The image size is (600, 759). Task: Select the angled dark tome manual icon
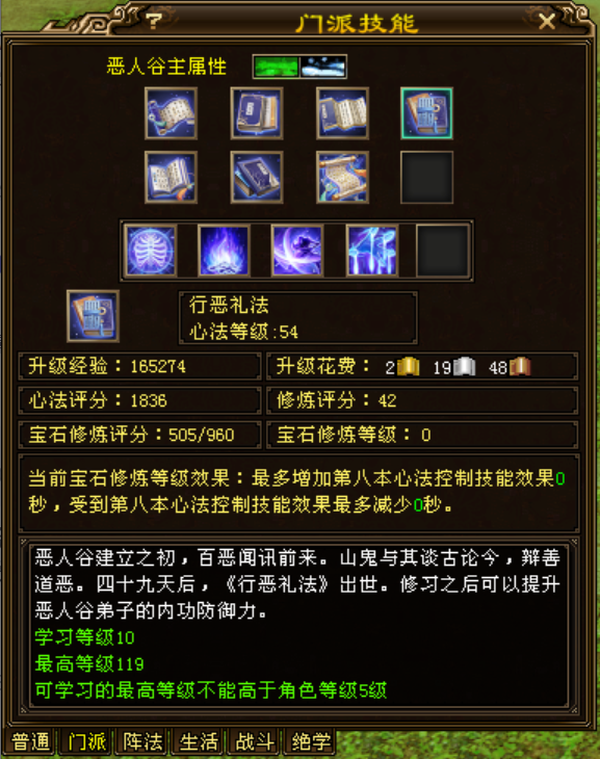tap(256, 177)
